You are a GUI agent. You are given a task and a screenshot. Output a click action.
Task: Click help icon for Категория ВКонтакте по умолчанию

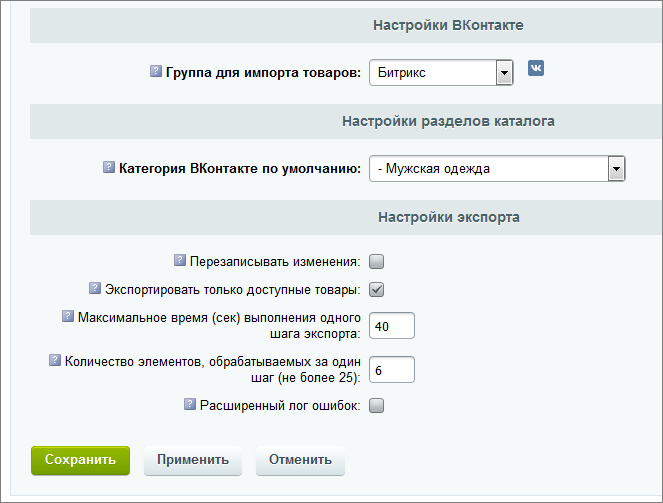coord(109,167)
